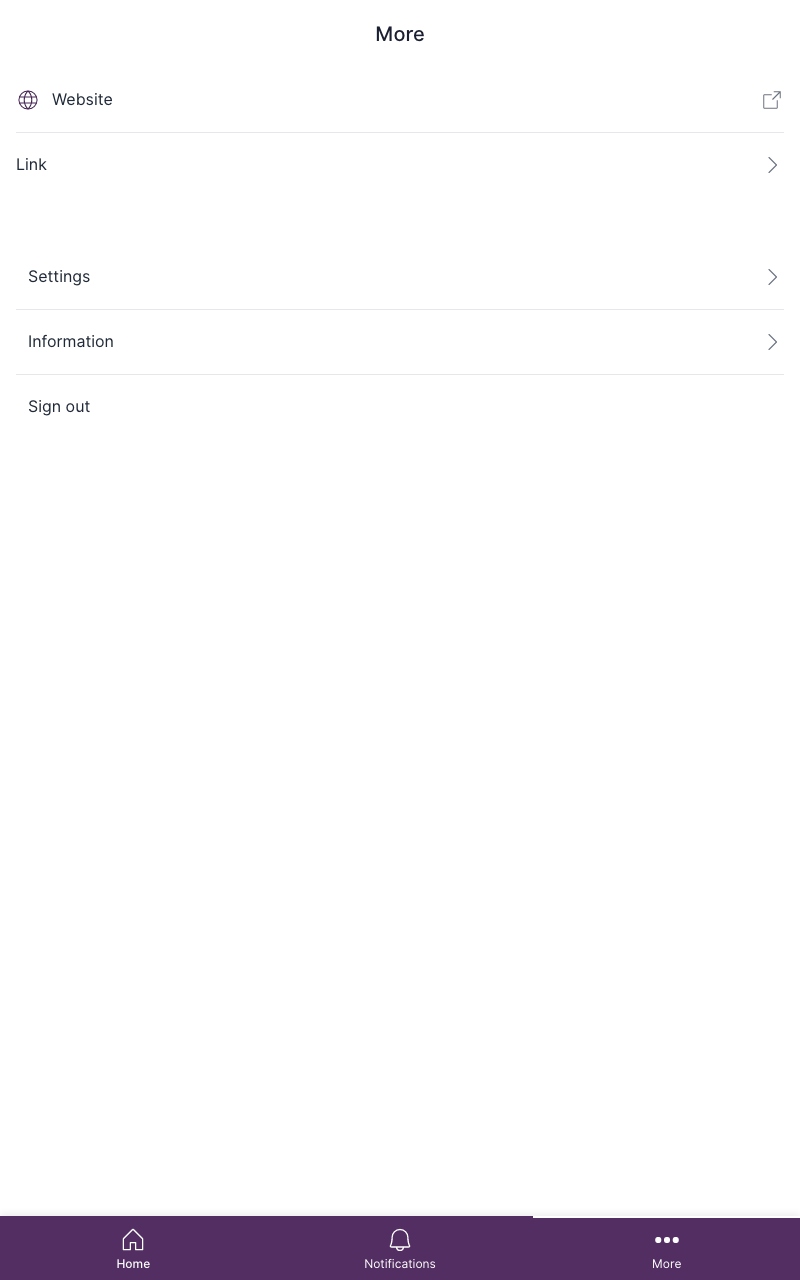The image size is (800, 1280).
Task: Open the Website text link
Action: point(82,99)
